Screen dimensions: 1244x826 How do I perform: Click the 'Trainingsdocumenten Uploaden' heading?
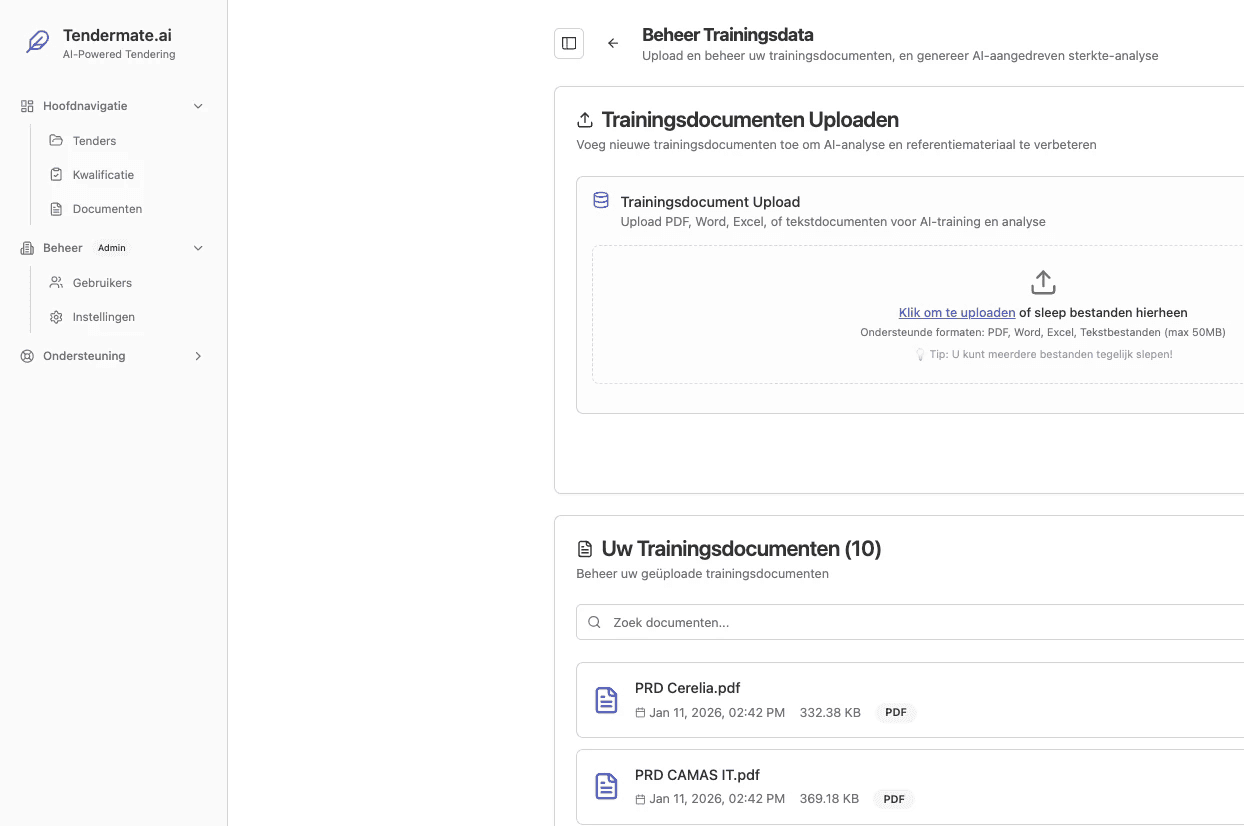[x=750, y=120]
